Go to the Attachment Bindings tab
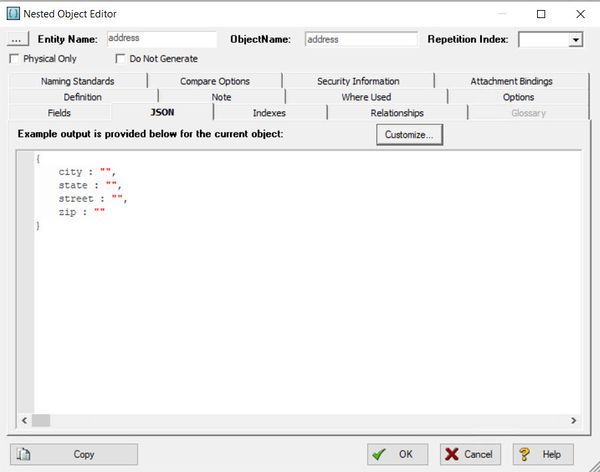 (x=512, y=81)
